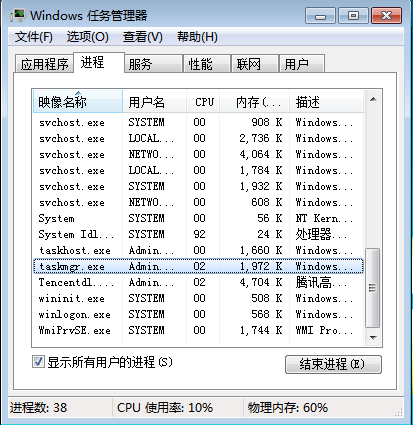Click the process list scrollbar thumb
The image size is (413, 425).
tap(373, 288)
